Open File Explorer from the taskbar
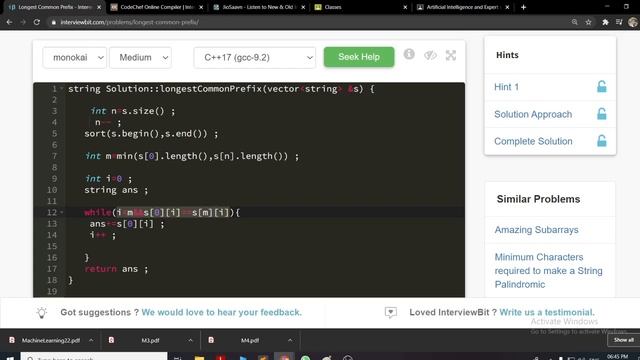Screen dimensions: 640x360 200,357
